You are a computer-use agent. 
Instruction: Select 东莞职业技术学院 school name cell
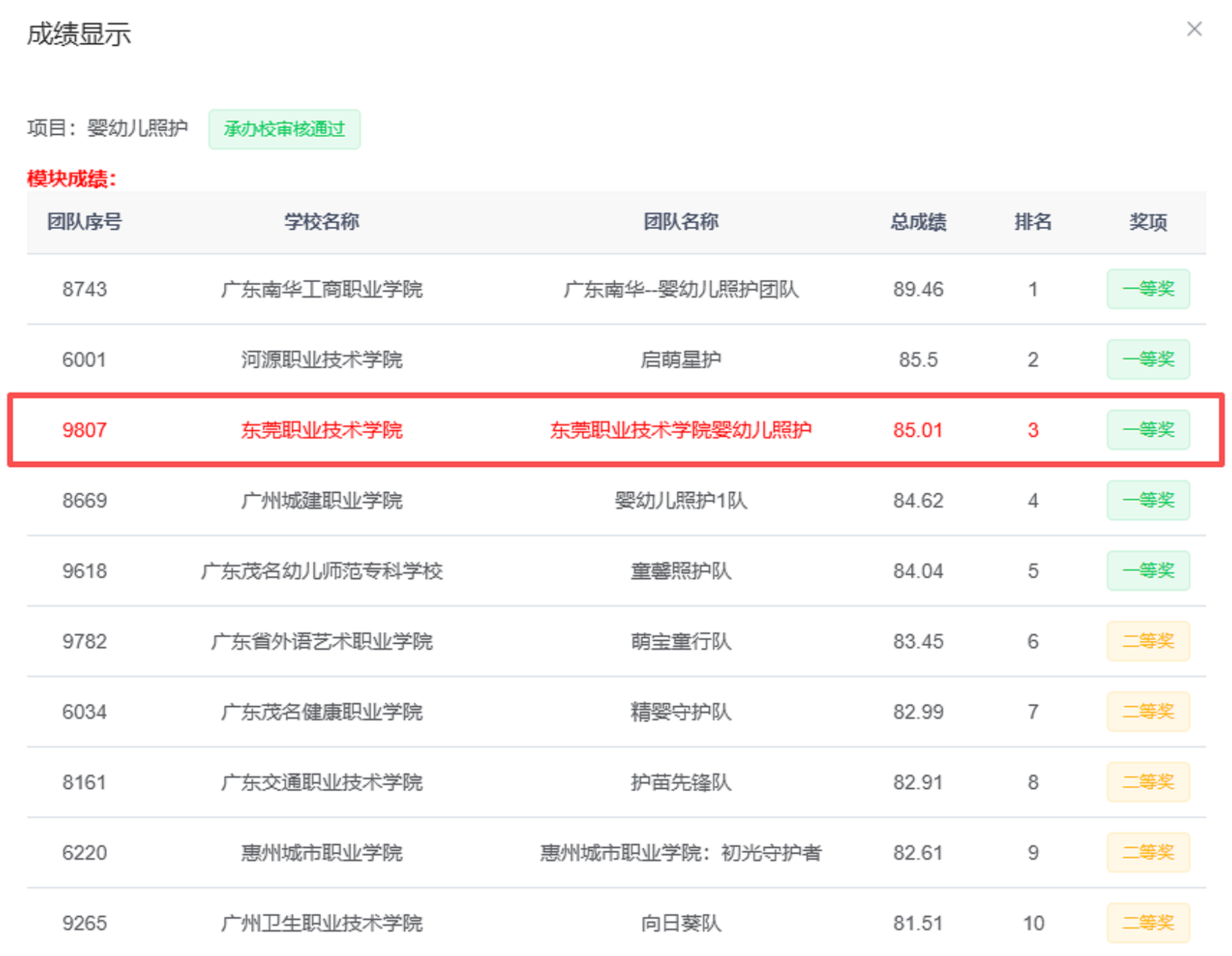[321, 430]
